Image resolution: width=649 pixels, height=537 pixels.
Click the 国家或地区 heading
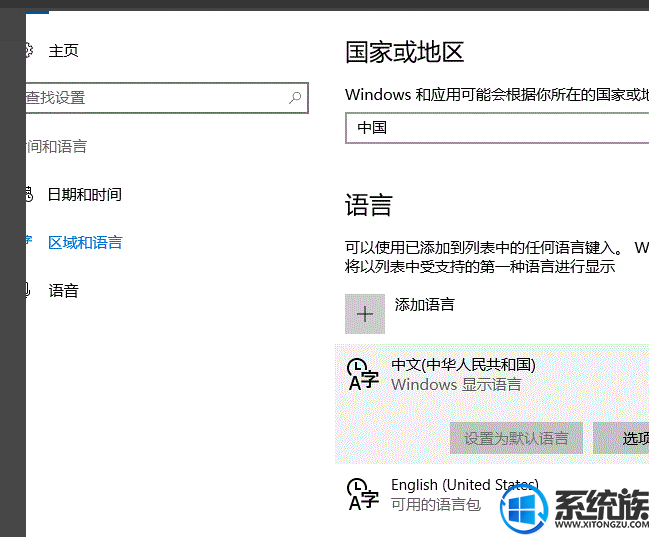click(x=404, y=52)
